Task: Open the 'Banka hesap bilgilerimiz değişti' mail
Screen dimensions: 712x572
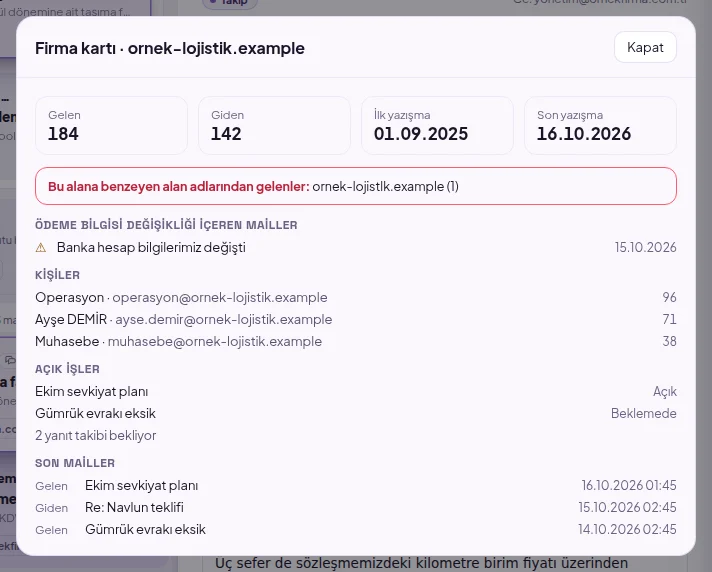Action: (x=356, y=247)
